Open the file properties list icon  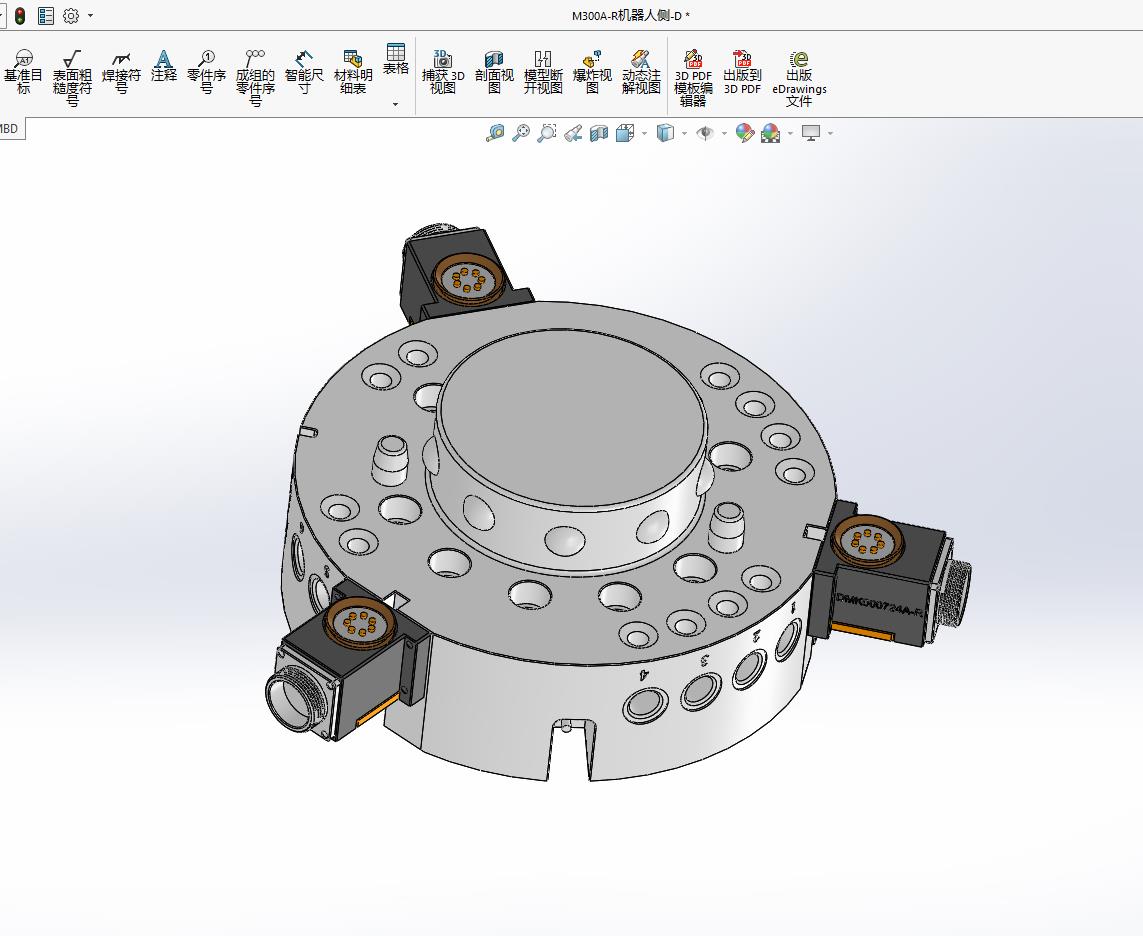tap(45, 15)
